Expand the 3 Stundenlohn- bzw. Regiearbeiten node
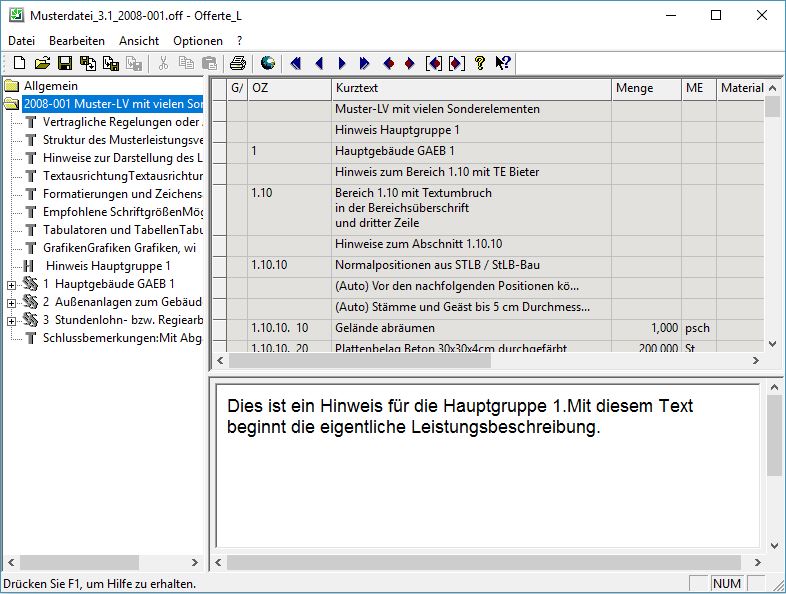Viewport: 786px width, 594px height. click(x=11, y=321)
